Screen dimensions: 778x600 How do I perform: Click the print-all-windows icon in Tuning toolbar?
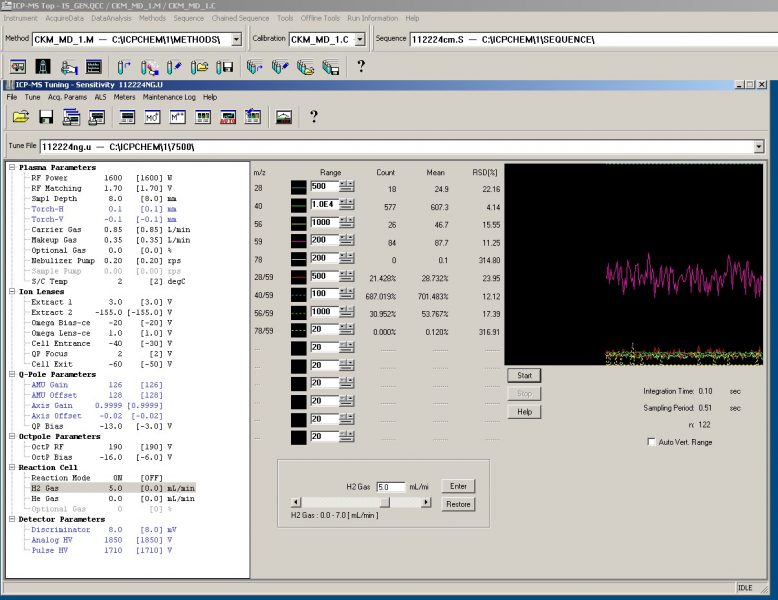[x=71, y=117]
